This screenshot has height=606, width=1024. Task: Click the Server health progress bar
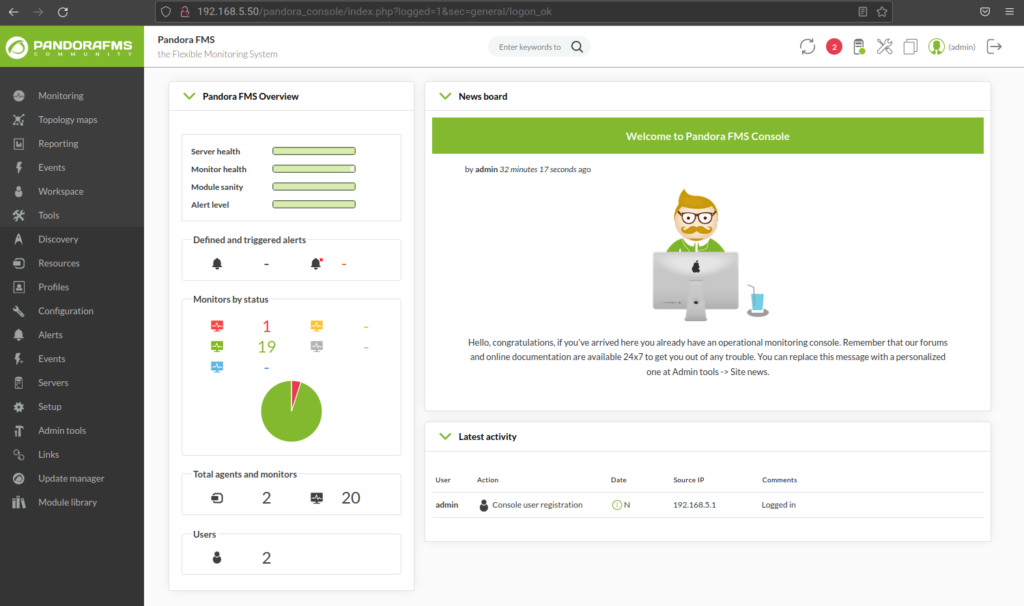[313, 151]
